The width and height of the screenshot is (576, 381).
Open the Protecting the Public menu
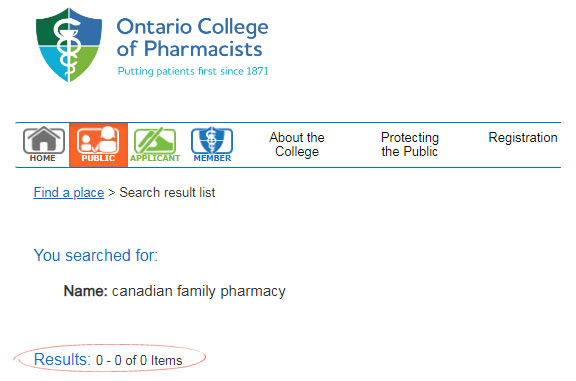410,144
